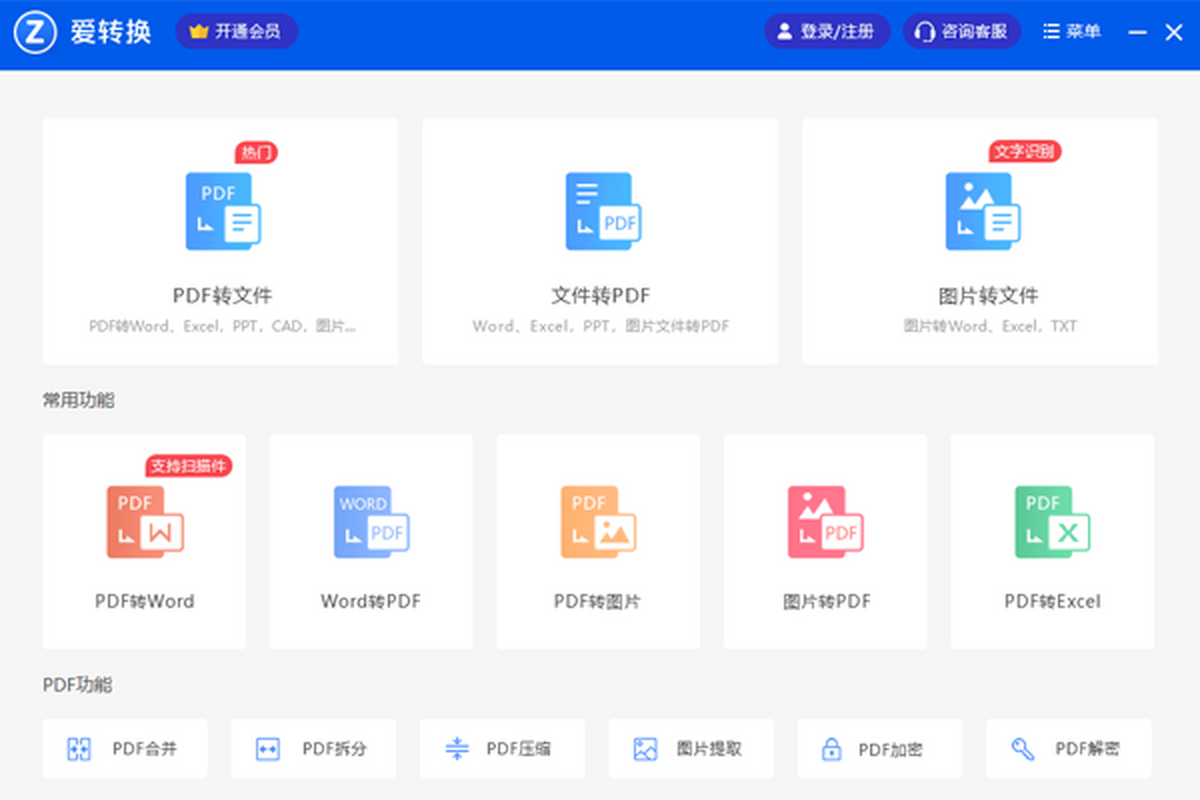
Task: Contact support via 咨询客服
Action: (x=962, y=32)
